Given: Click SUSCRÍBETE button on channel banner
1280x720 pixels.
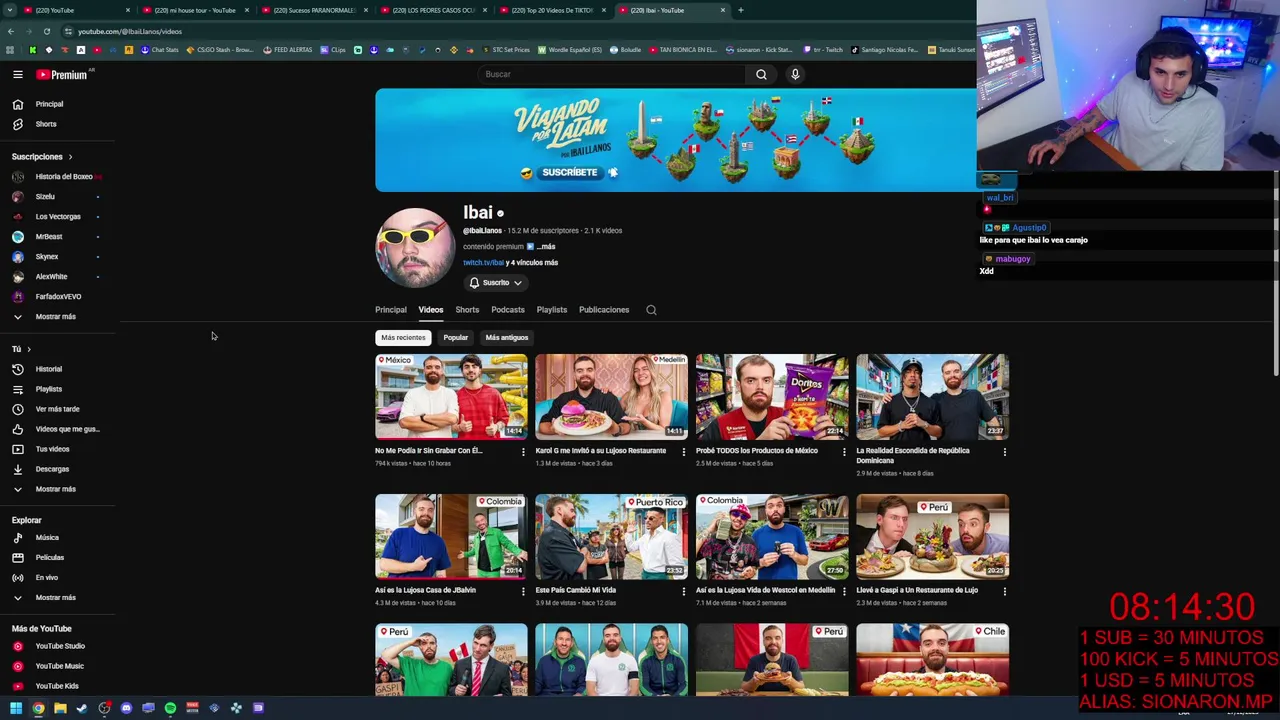Looking at the screenshot, I should (570, 172).
